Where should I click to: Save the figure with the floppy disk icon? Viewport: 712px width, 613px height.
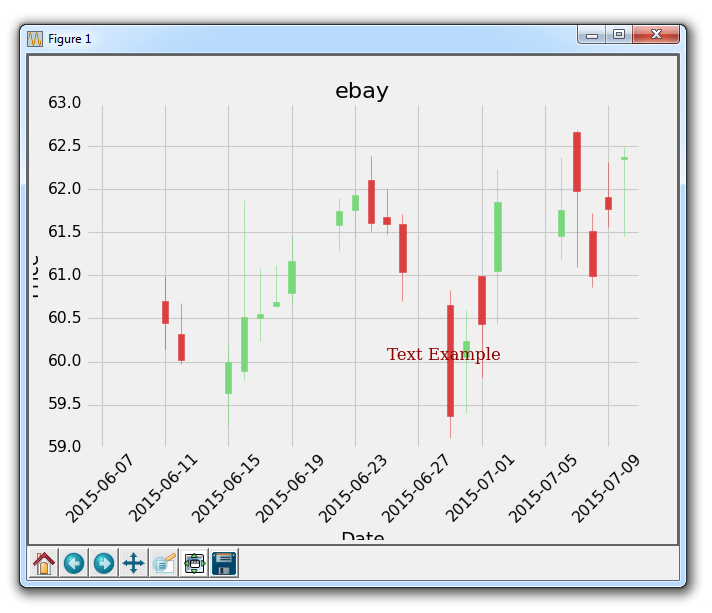click(224, 563)
